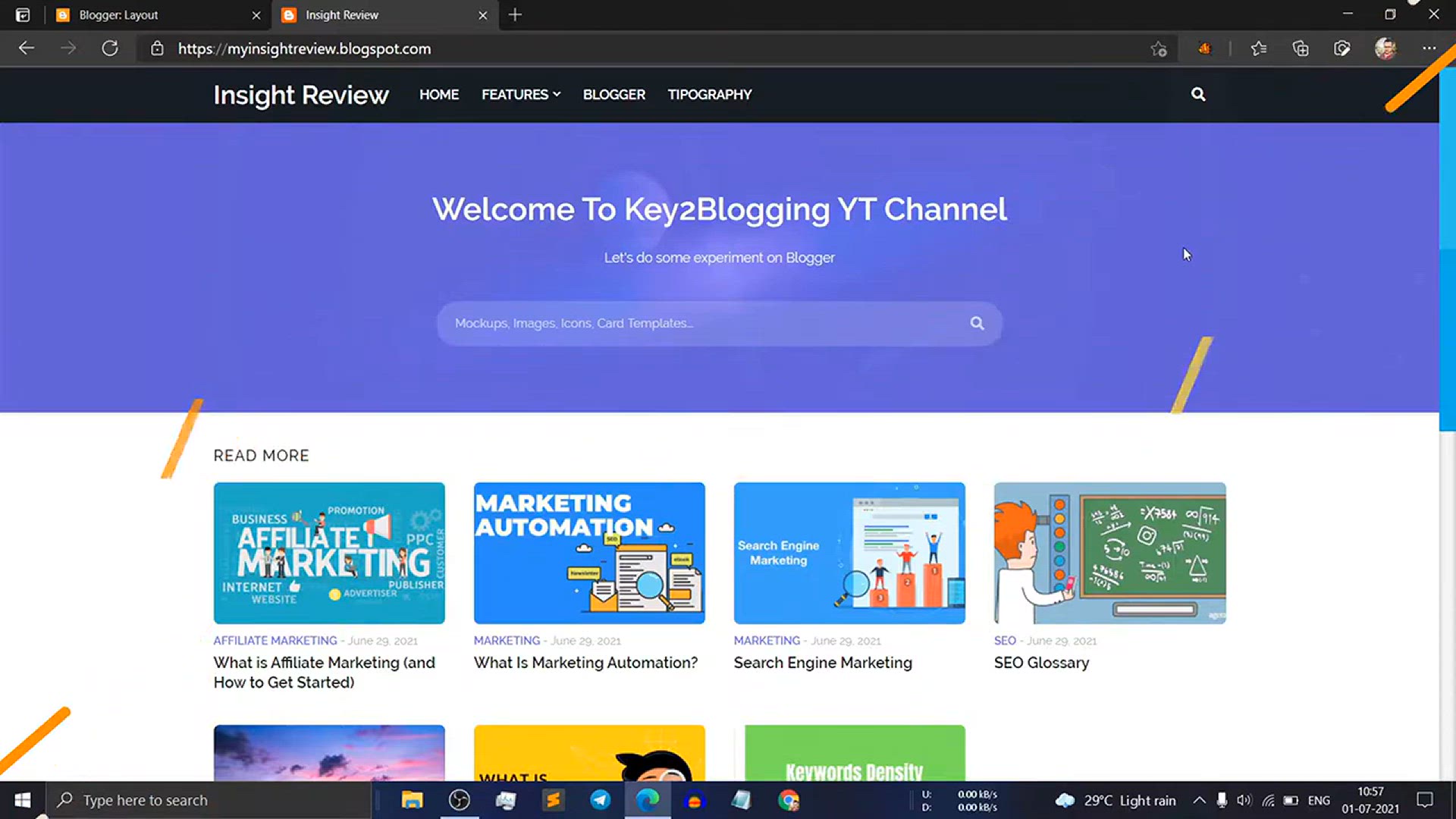Viewport: 1456px width, 819px height.
Task: Click Microsoft Edge taskbar icon
Action: (x=647, y=800)
